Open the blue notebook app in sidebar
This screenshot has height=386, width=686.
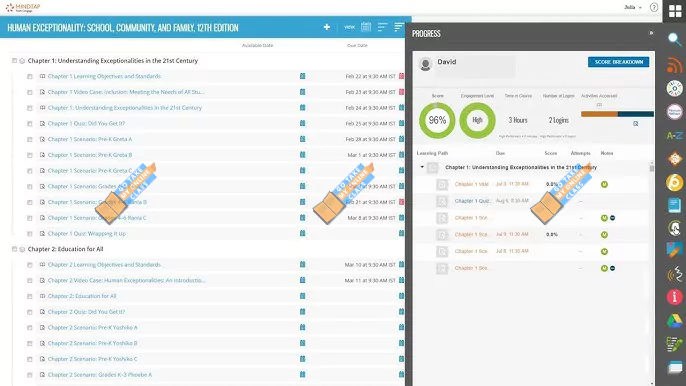(x=674, y=205)
